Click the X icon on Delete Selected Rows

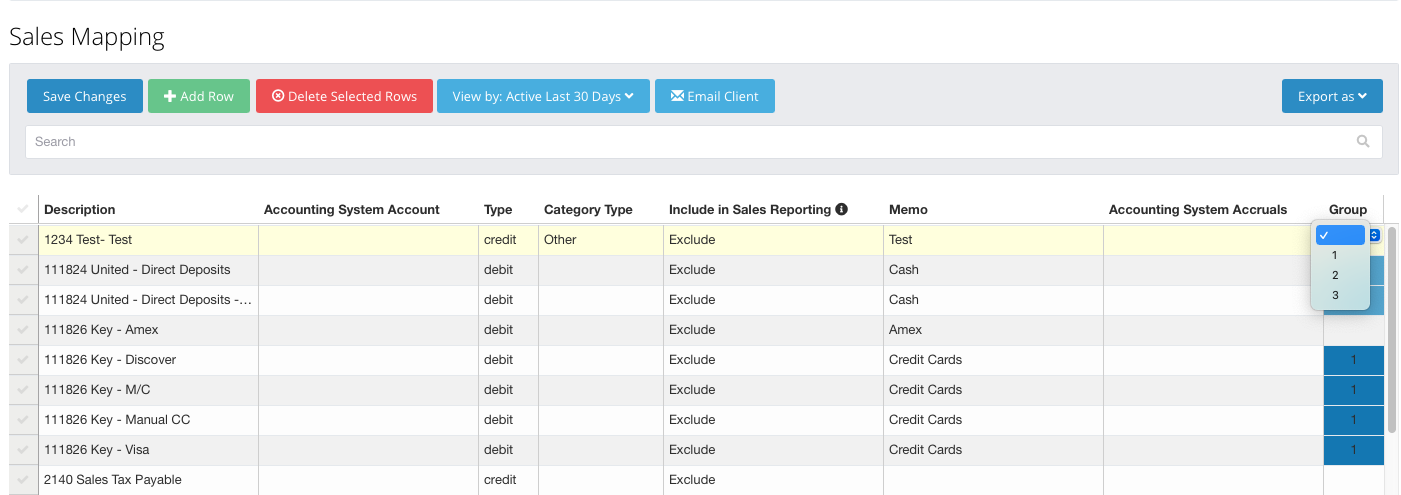[x=278, y=97]
